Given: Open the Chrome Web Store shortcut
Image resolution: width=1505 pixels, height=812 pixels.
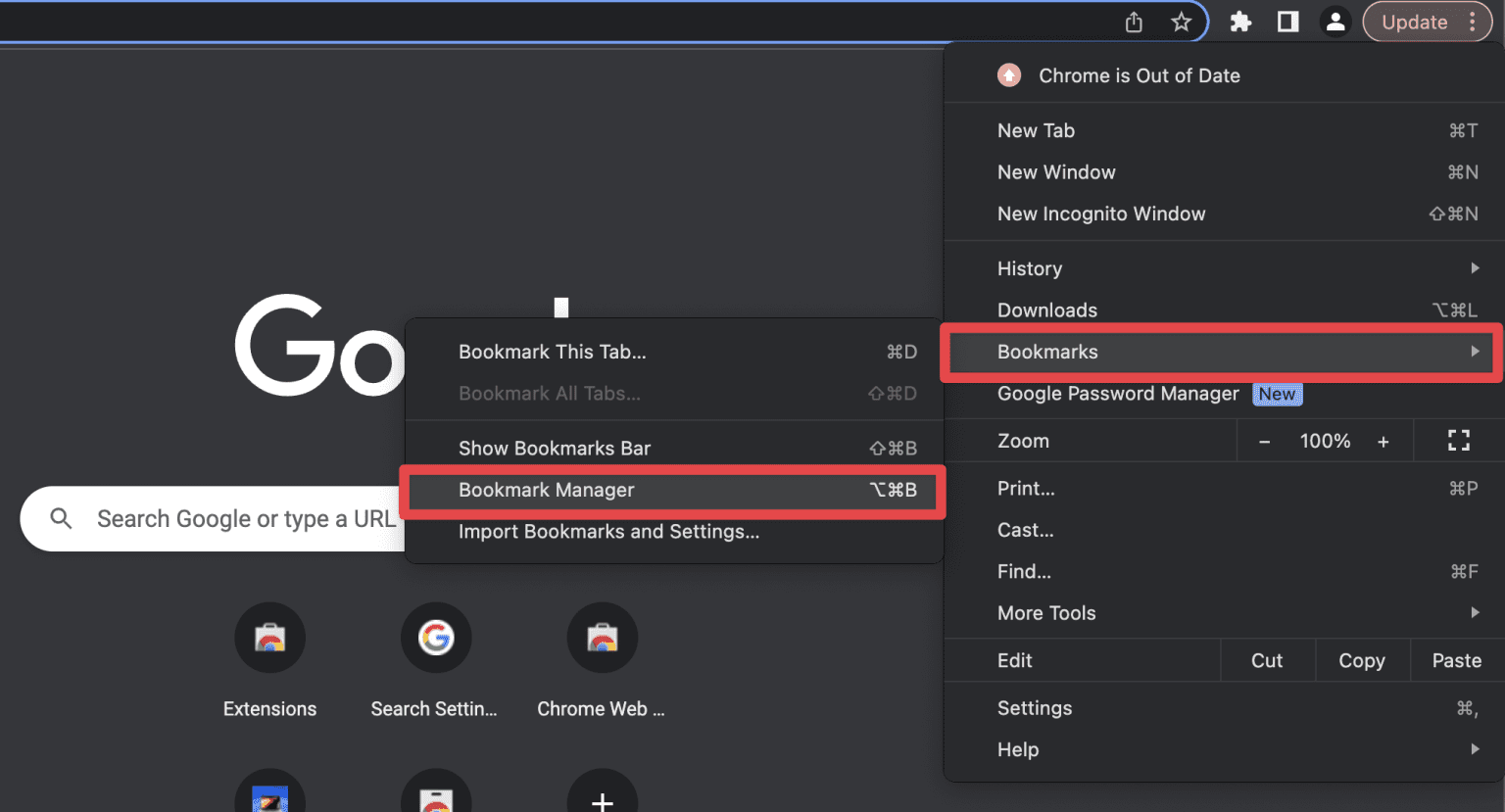Looking at the screenshot, I should pyautogui.click(x=602, y=638).
